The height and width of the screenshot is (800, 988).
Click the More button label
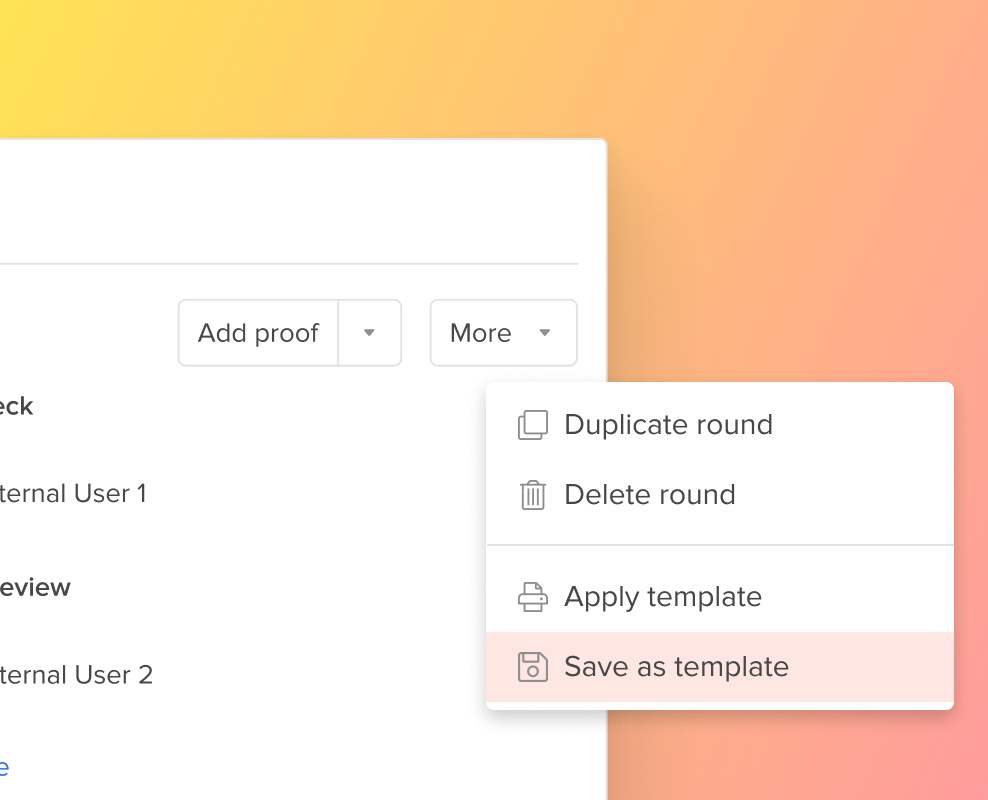click(480, 333)
